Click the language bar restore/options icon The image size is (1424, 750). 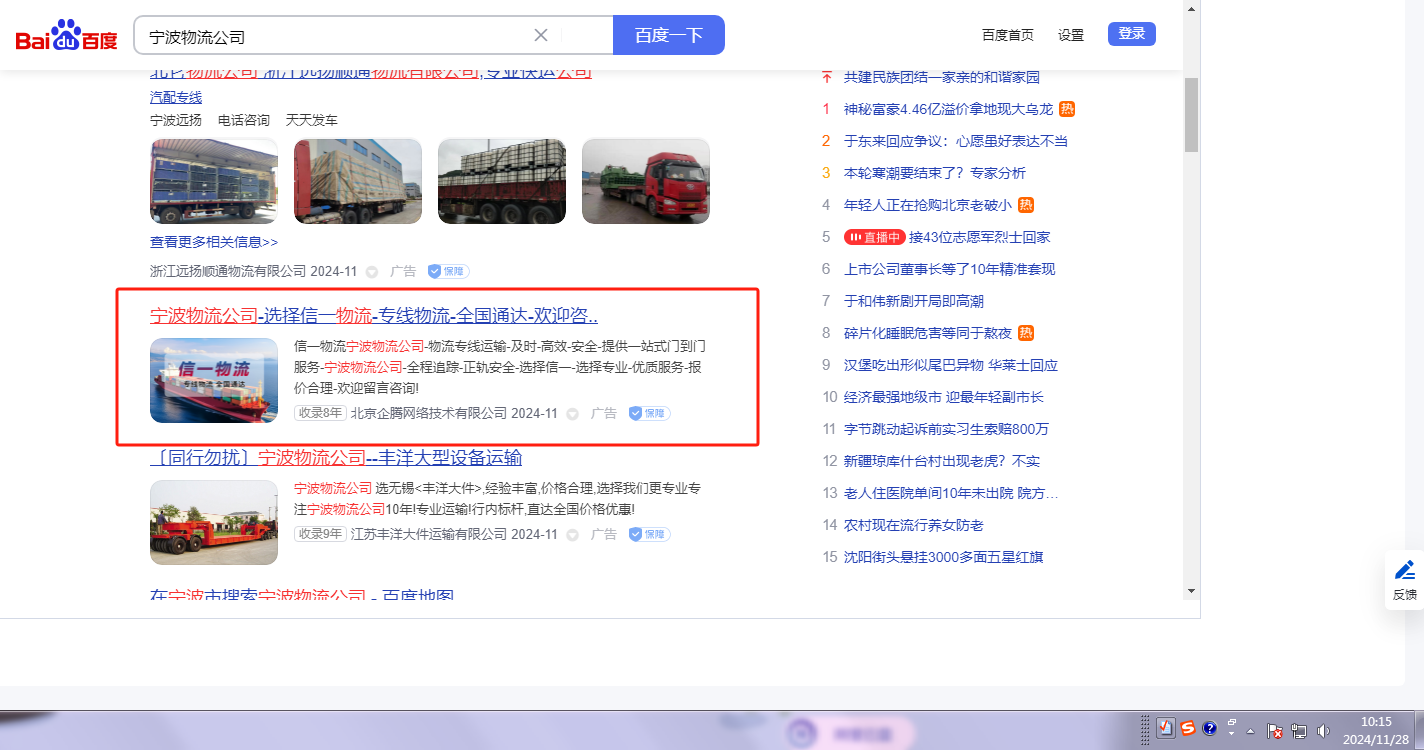coord(1232,723)
